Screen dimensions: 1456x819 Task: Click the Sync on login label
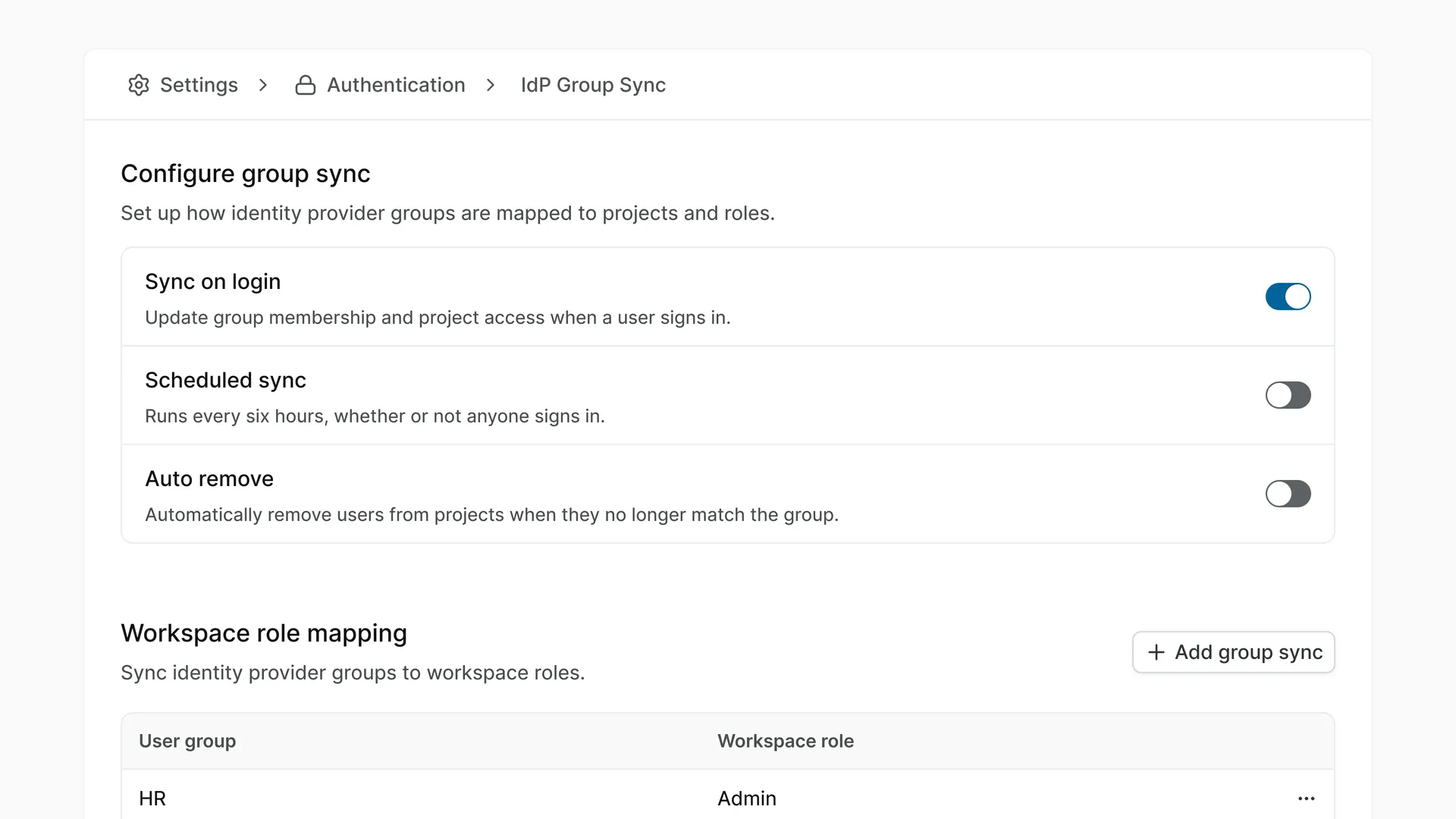click(x=213, y=281)
